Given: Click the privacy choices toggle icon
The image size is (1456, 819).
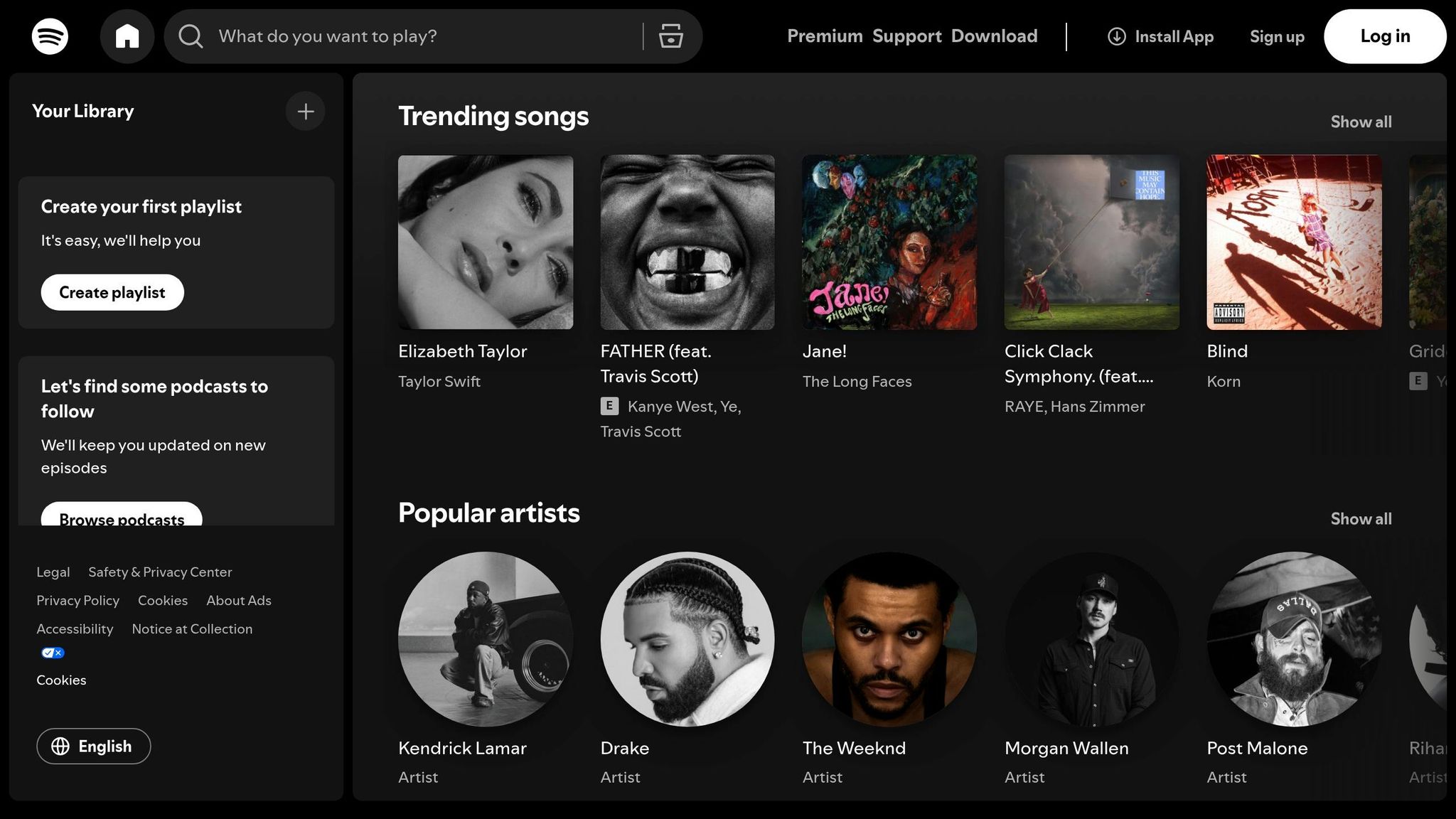Looking at the screenshot, I should (x=53, y=653).
